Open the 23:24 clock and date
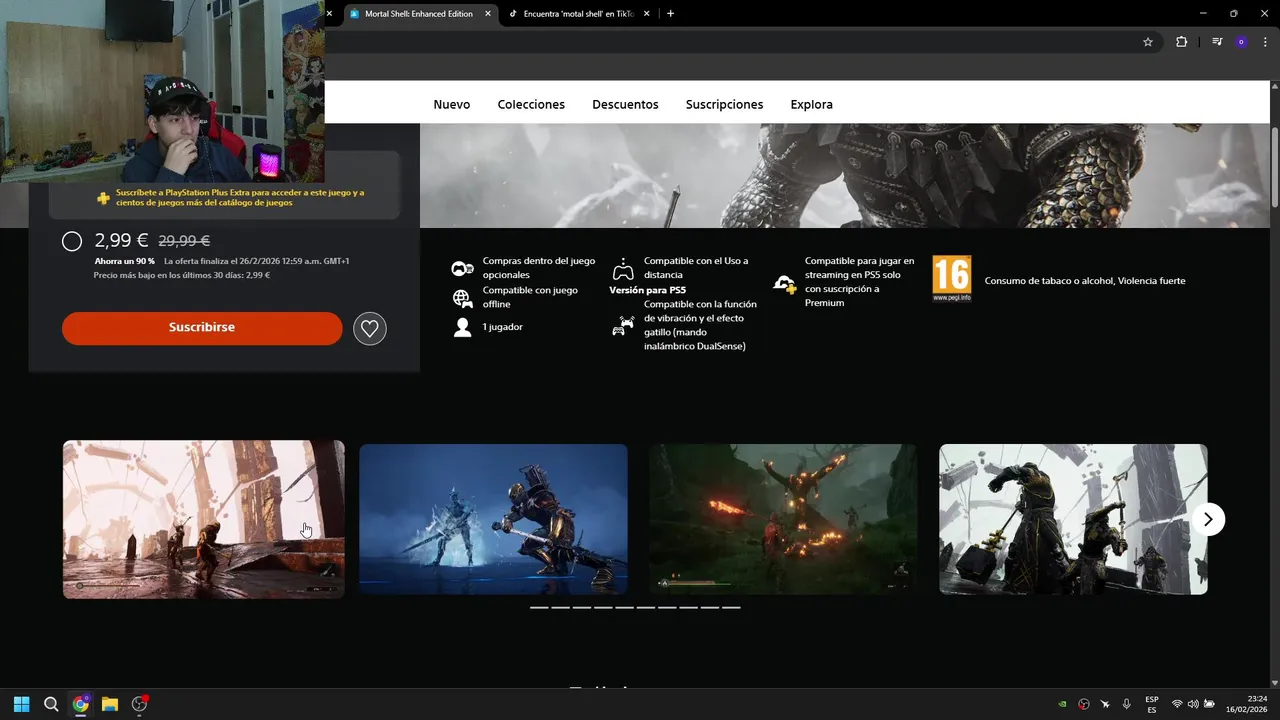This screenshot has width=1280, height=720. (x=1249, y=704)
